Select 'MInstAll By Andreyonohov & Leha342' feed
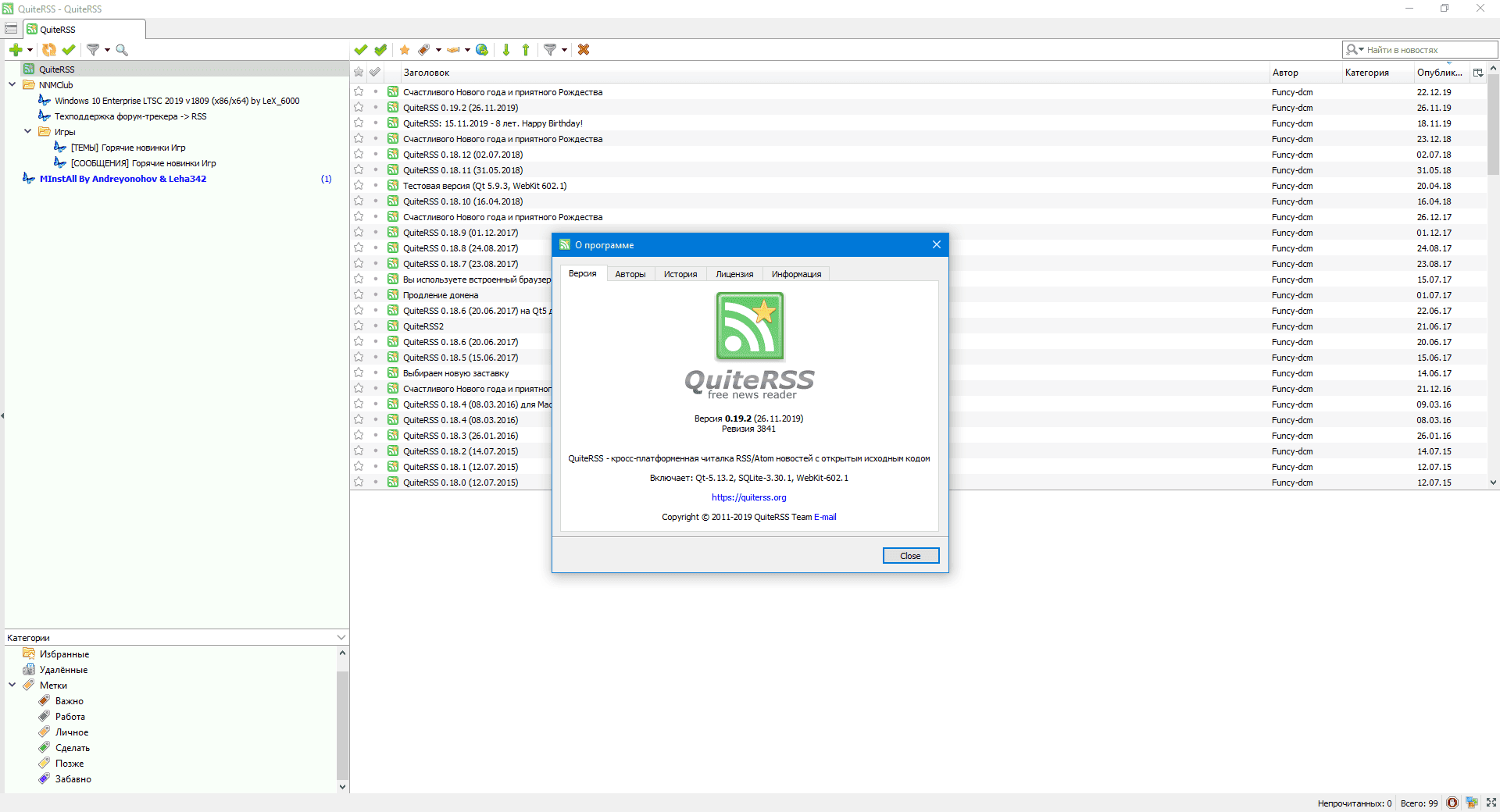1500x812 pixels. click(123, 179)
